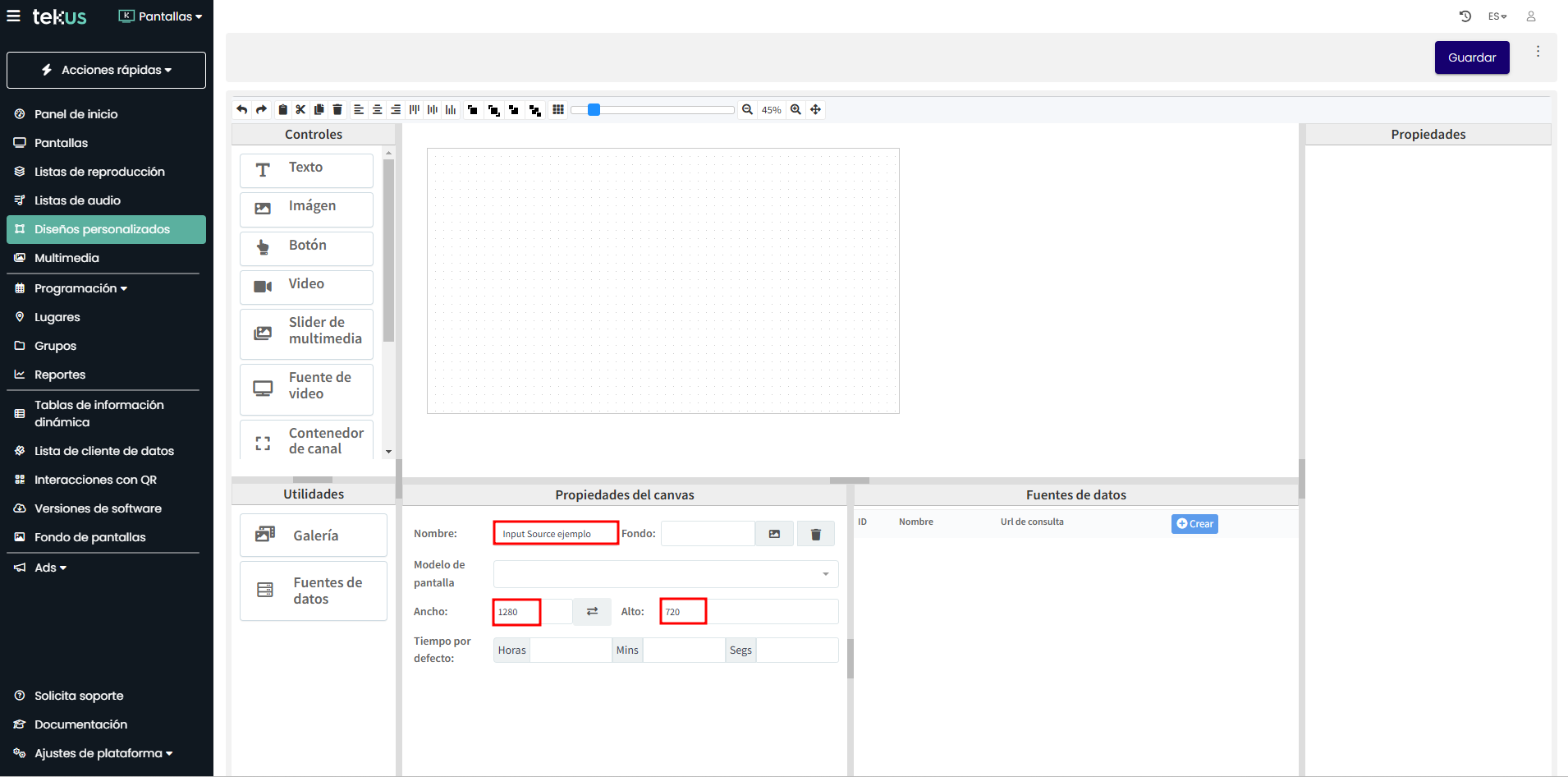Click the zoom out magnifier icon
This screenshot has width=1568, height=777.
[x=747, y=109]
